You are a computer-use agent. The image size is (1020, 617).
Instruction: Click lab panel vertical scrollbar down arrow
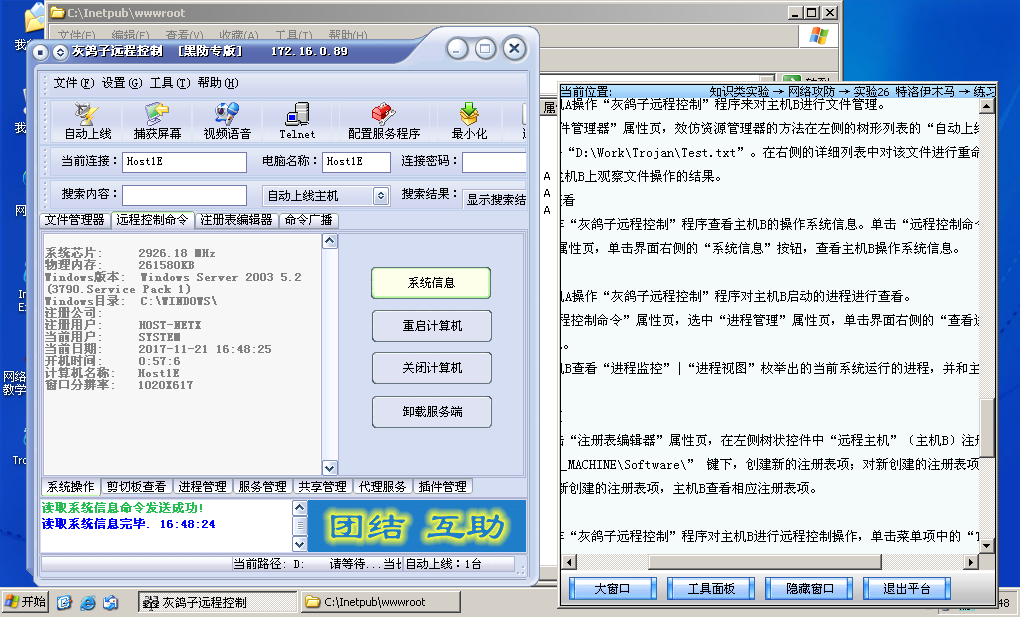(x=987, y=545)
